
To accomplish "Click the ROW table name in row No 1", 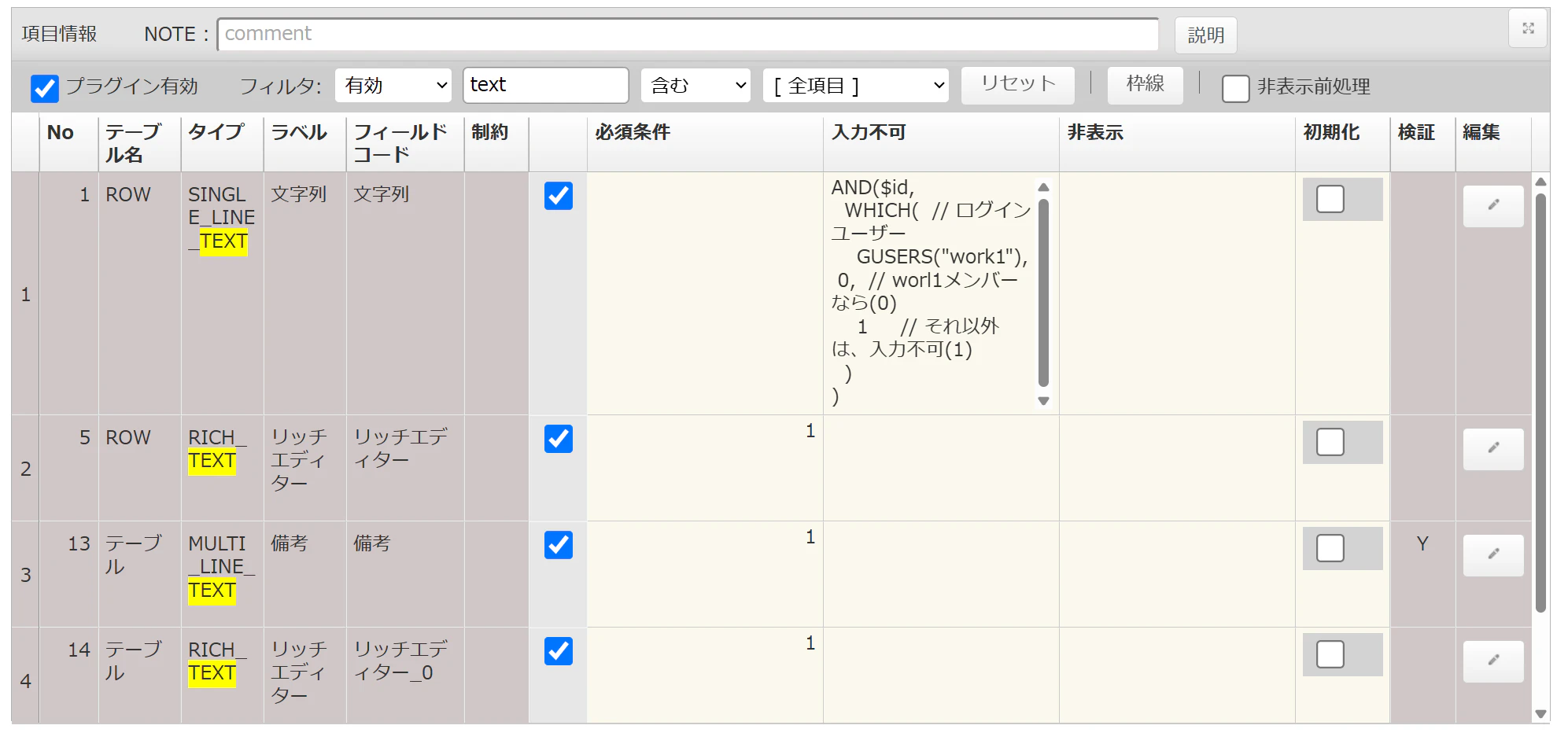I will pyautogui.click(x=128, y=194).
